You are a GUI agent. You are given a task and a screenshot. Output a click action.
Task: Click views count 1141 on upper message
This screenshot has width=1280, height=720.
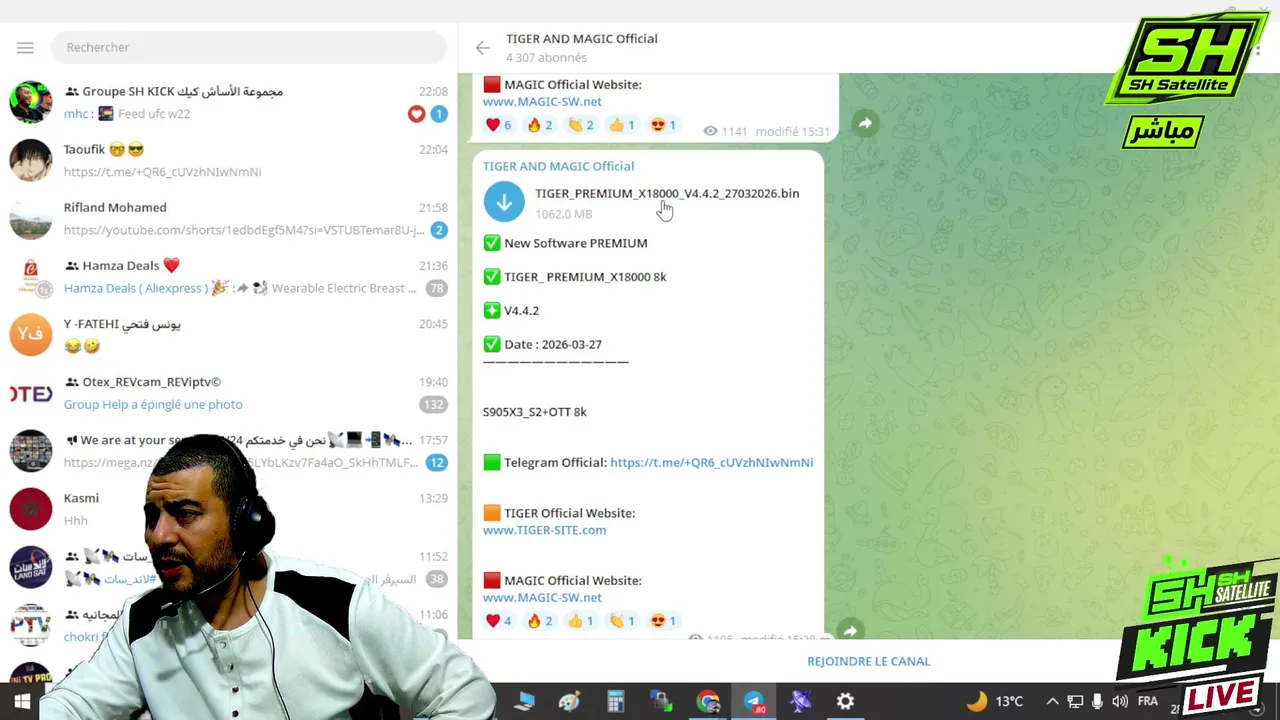tap(726, 131)
